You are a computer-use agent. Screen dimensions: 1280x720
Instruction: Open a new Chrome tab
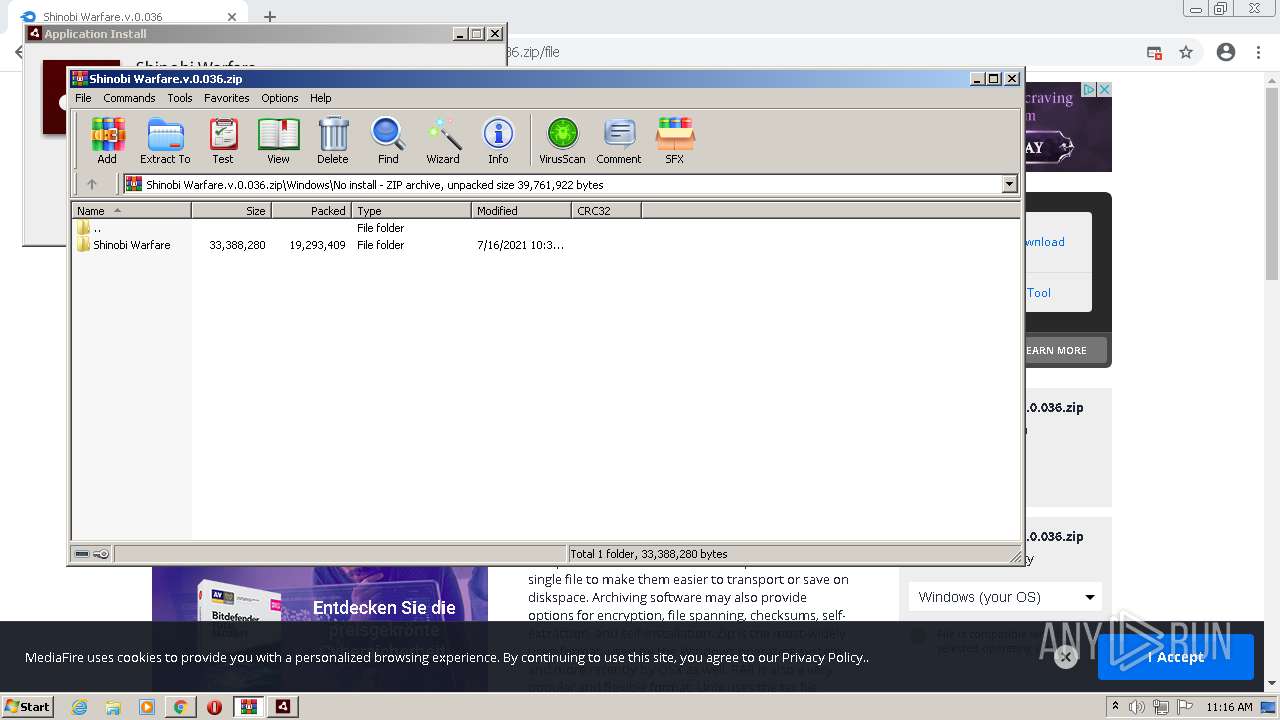pyautogui.click(x=270, y=17)
